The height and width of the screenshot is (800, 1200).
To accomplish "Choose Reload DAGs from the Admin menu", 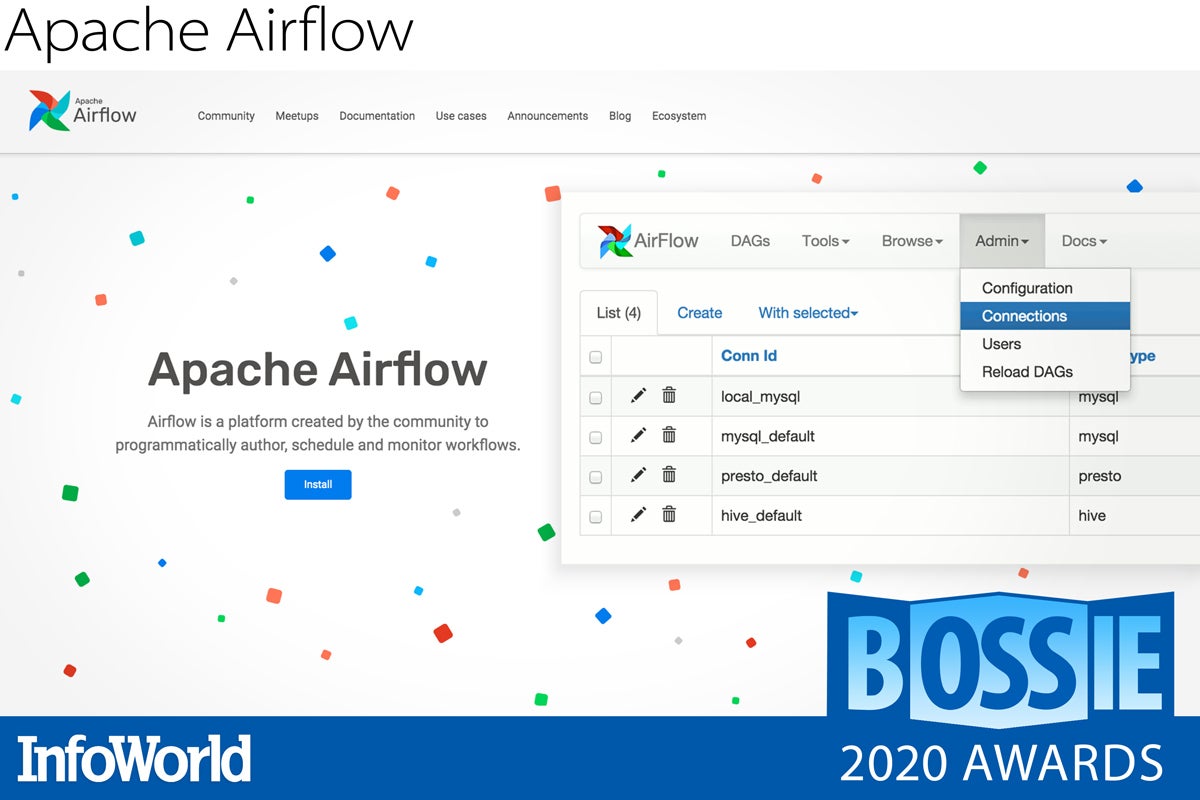I will [x=1045, y=372].
